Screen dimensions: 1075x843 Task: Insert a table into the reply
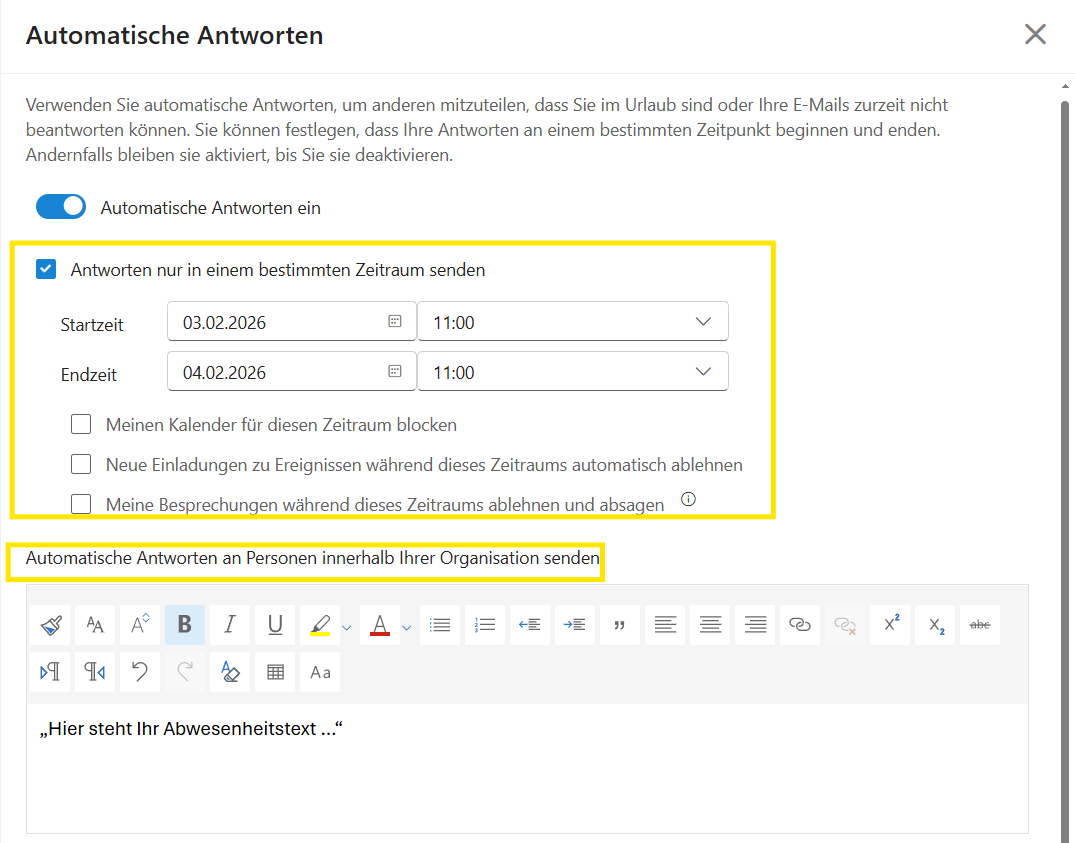pos(275,672)
